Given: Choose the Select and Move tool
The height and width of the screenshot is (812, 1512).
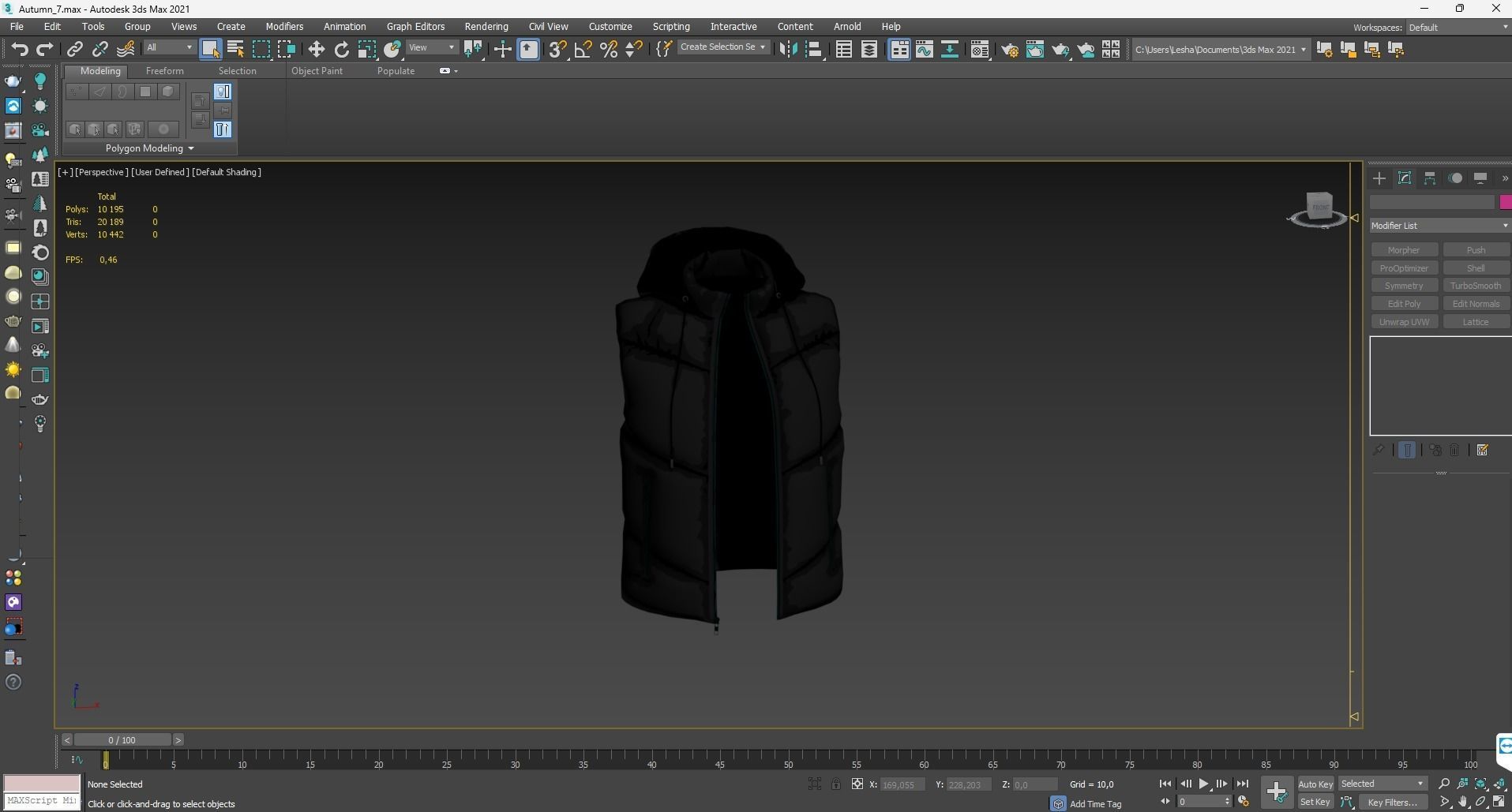Looking at the screenshot, I should click(316, 49).
